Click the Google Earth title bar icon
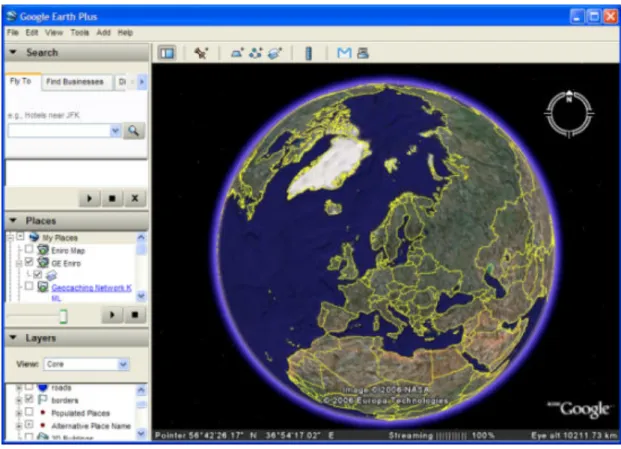The image size is (621, 449). (11, 16)
